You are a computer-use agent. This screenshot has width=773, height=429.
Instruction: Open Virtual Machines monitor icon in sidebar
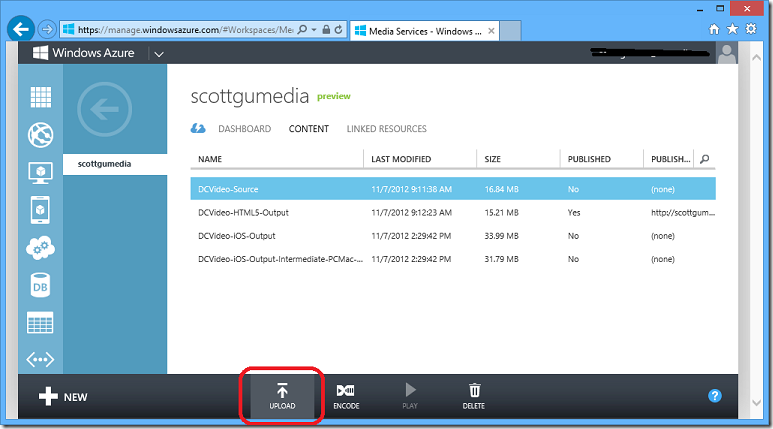(40, 173)
